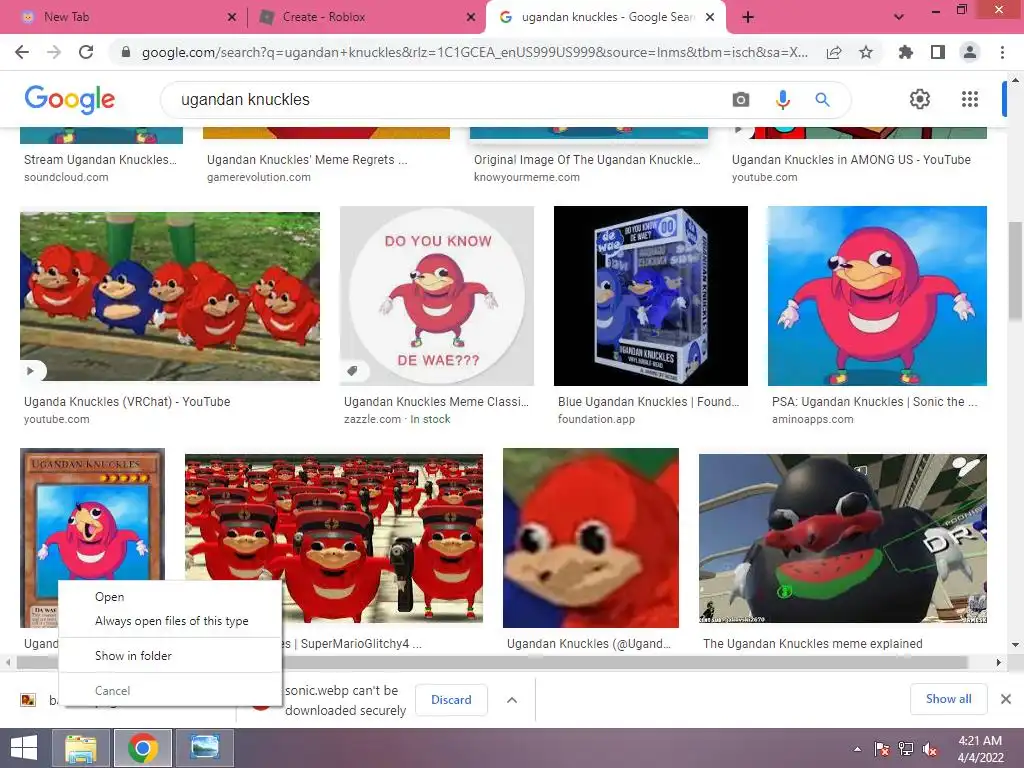Select Open in context menu
This screenshot has width=1024, height=768.
170,597
